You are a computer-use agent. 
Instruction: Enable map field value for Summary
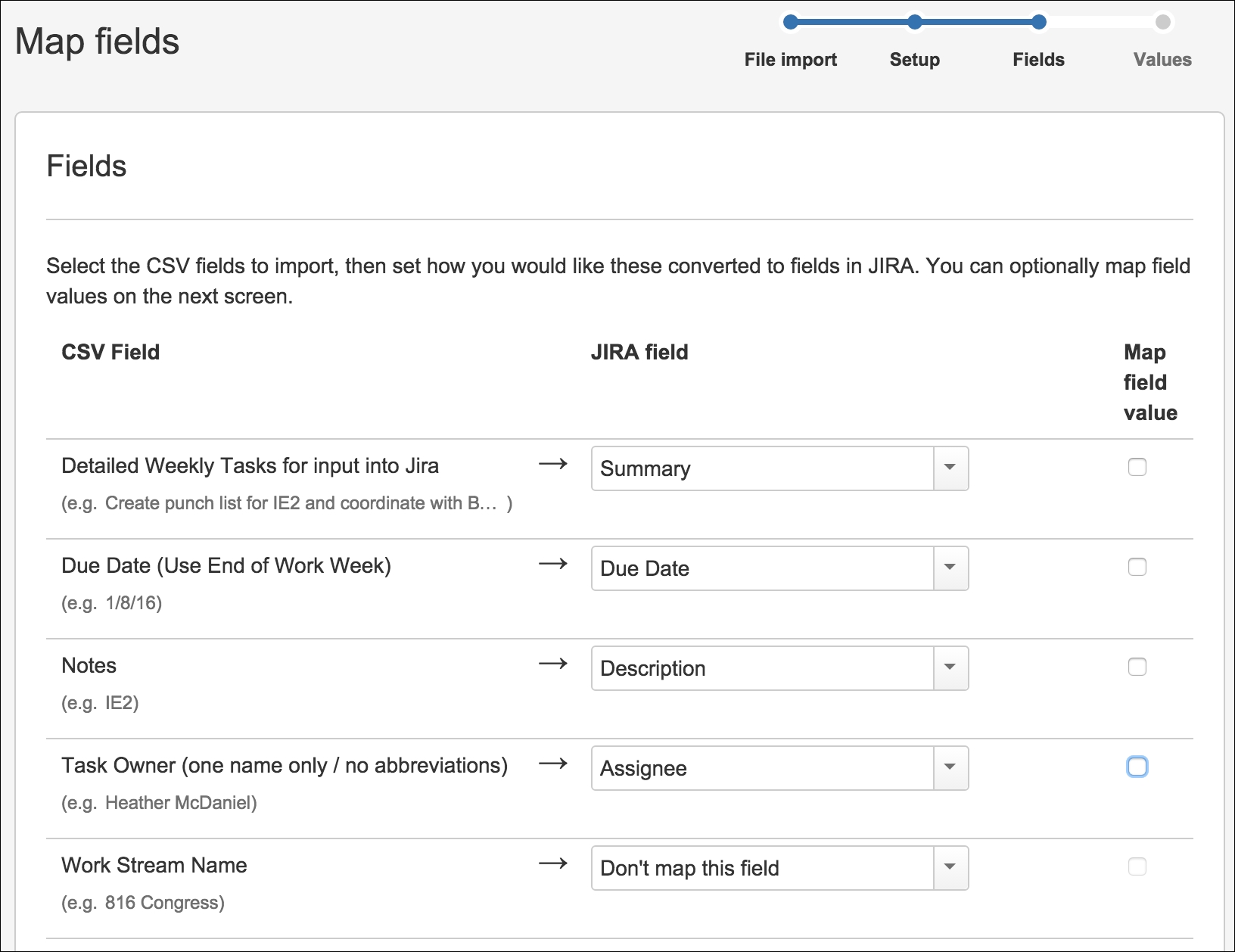[x=1137, y=467]
